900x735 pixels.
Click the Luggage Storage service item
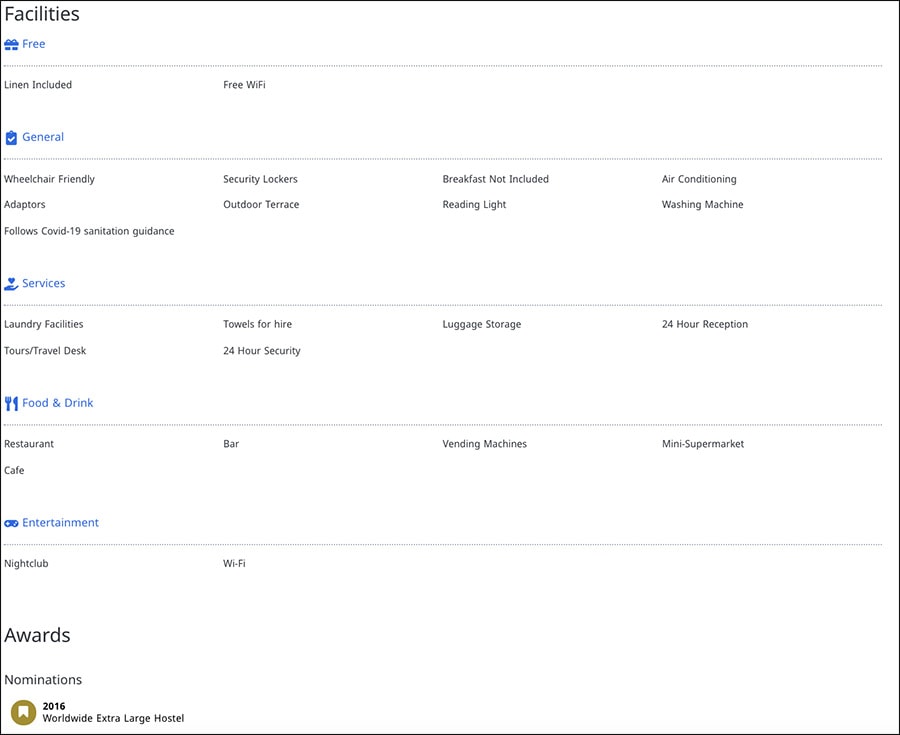click(482, 324)
